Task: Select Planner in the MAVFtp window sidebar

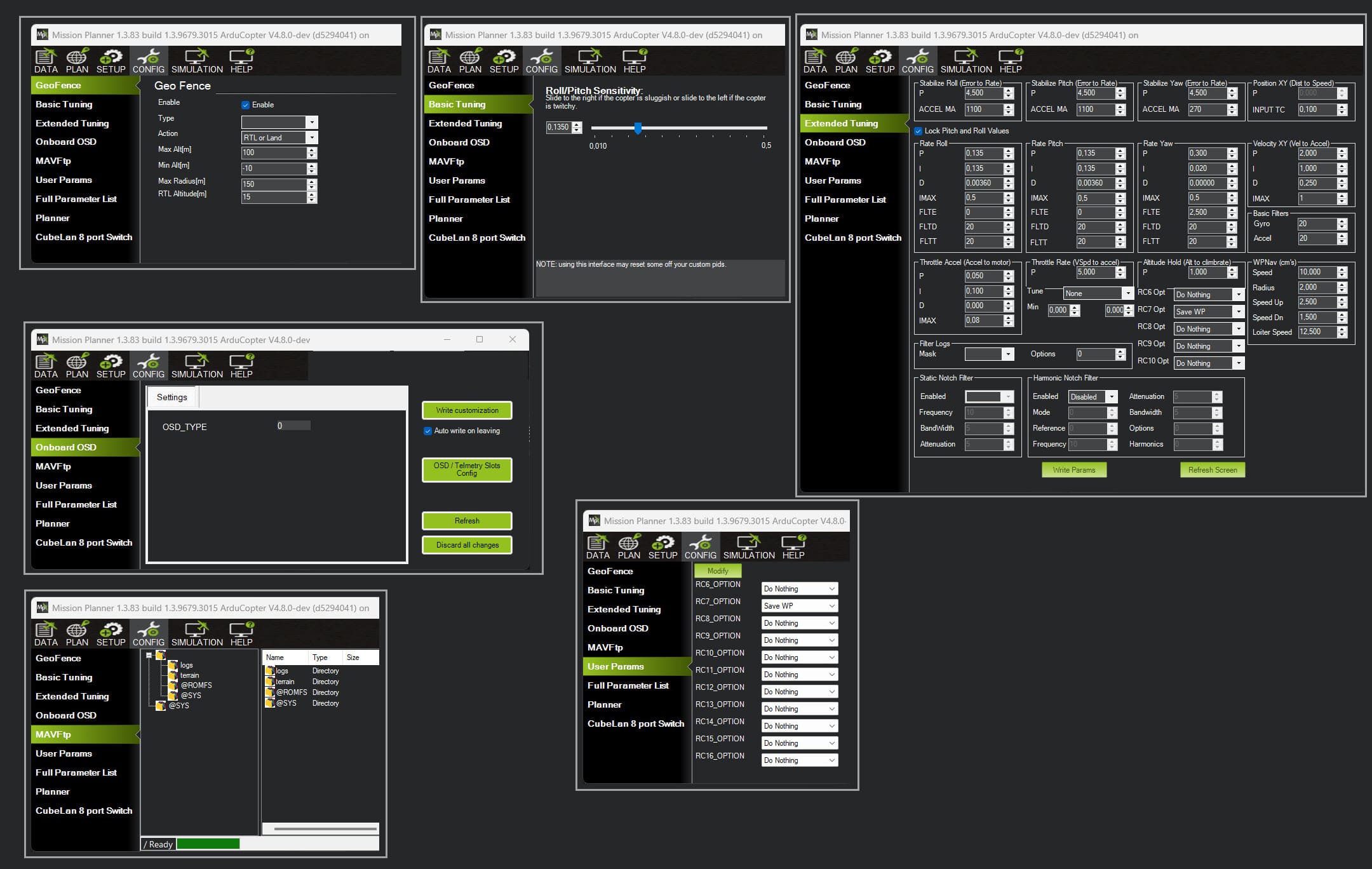Action: pos(85,792)
